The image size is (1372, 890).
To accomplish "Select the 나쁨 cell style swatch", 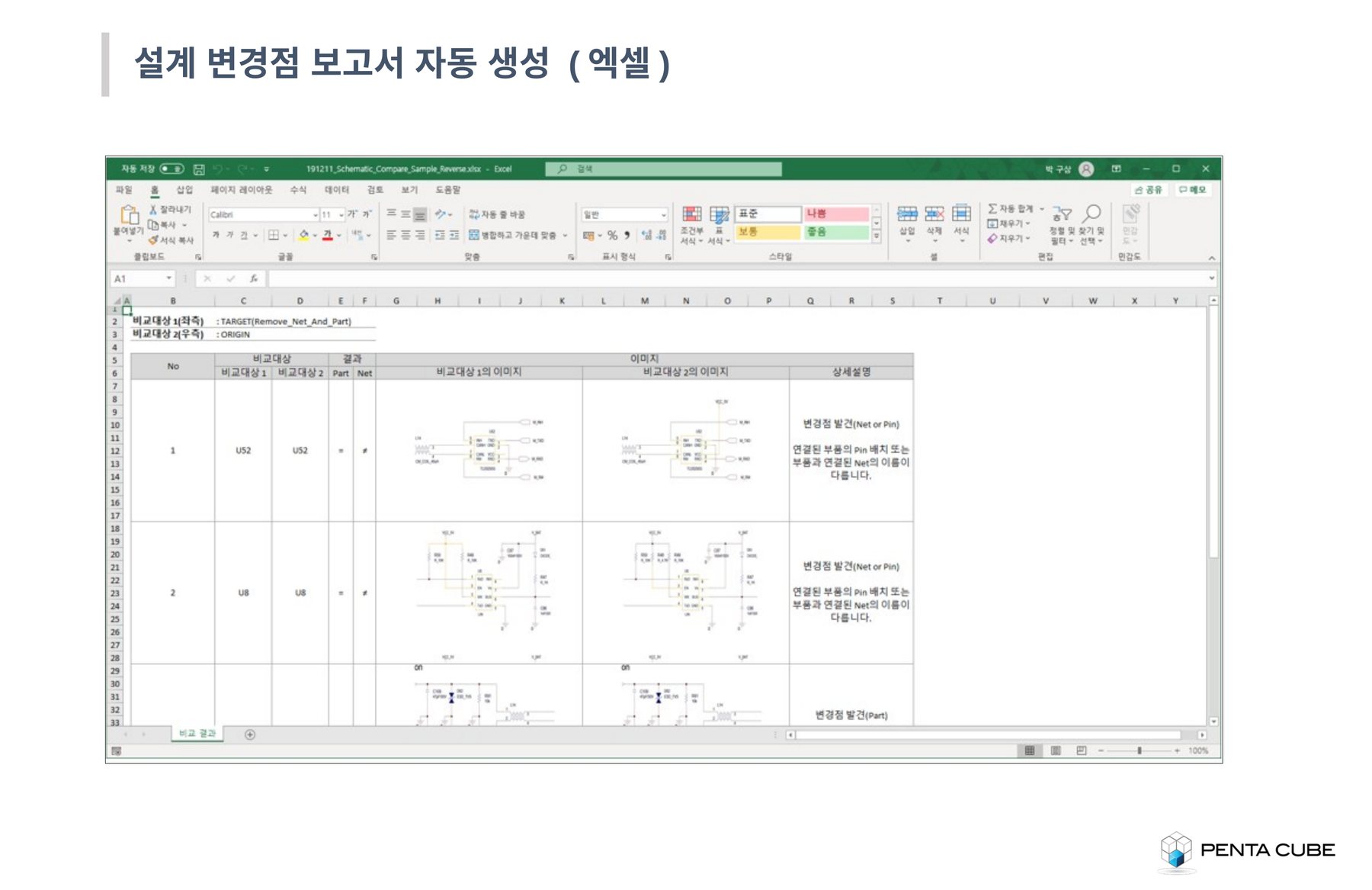I will pyautogui.click(x=836, y=214).
